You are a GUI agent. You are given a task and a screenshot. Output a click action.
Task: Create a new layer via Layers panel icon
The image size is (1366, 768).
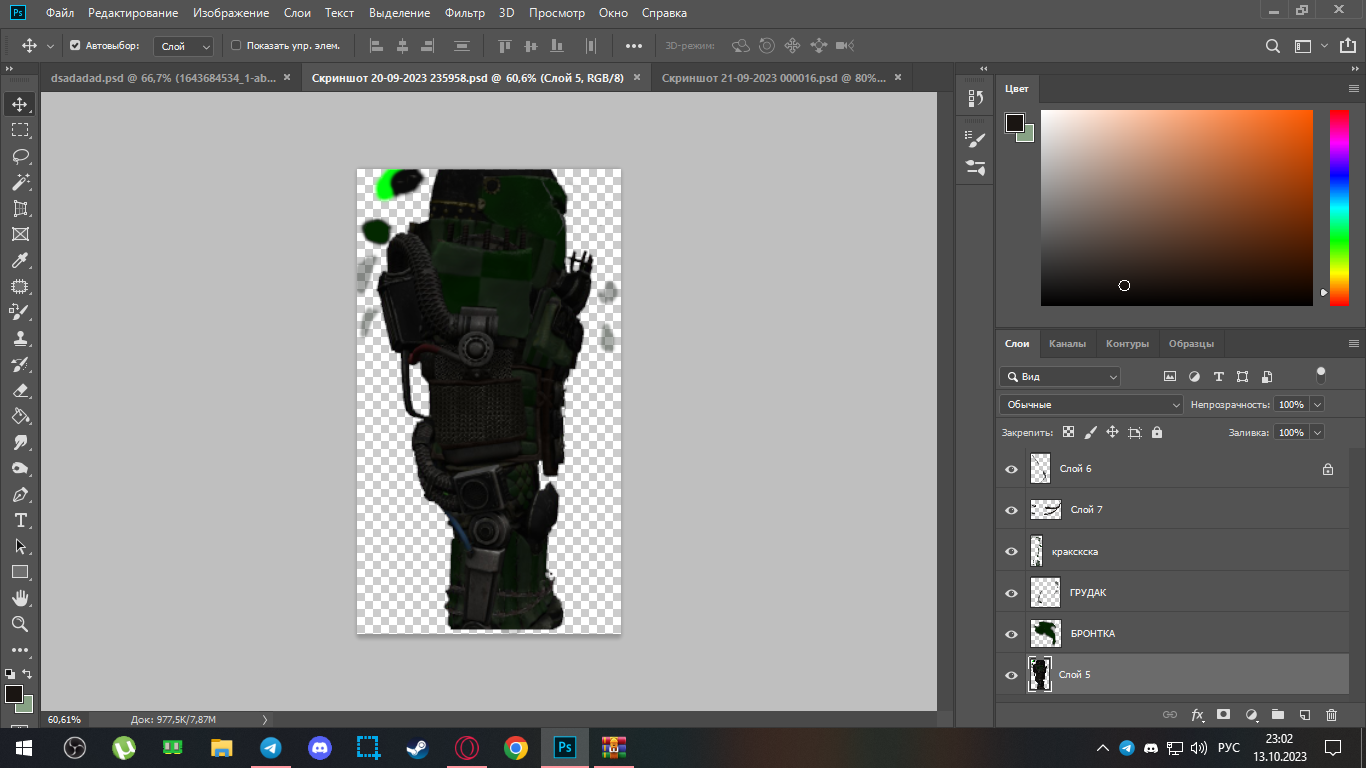coord(1304,715)
